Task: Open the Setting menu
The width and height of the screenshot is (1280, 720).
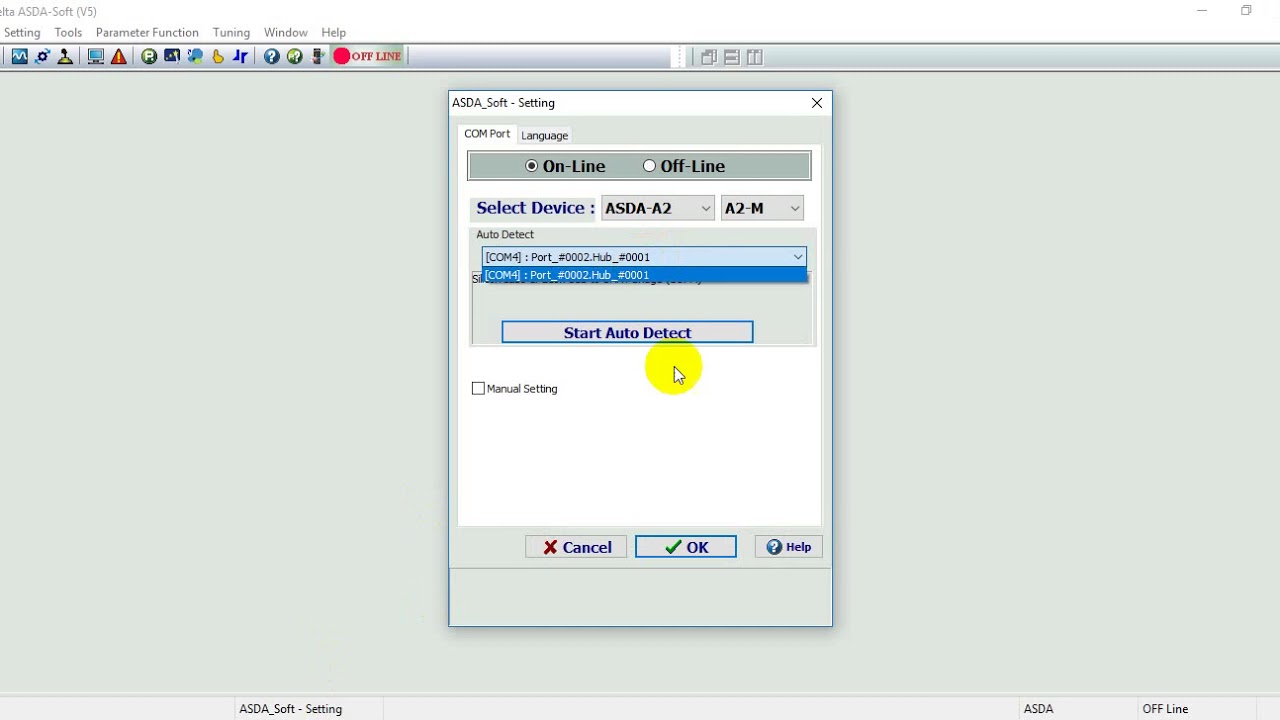Action: (22, 32)
